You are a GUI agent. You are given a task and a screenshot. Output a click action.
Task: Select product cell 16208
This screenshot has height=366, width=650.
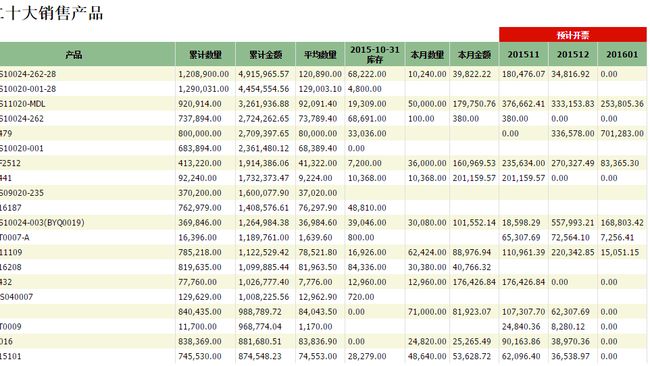(11, 267)
